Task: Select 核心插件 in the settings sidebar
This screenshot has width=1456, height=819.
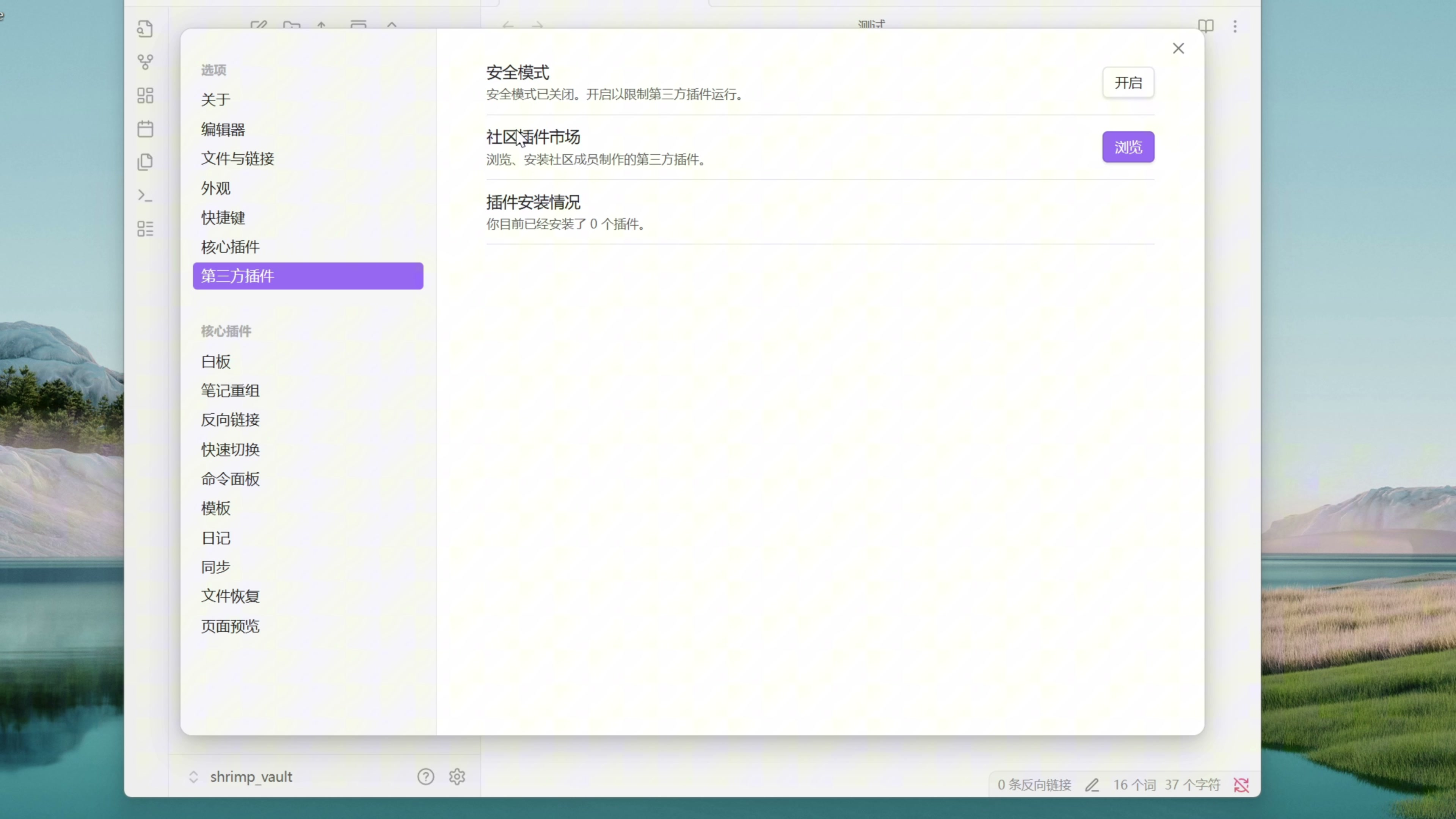Action: 230,247
